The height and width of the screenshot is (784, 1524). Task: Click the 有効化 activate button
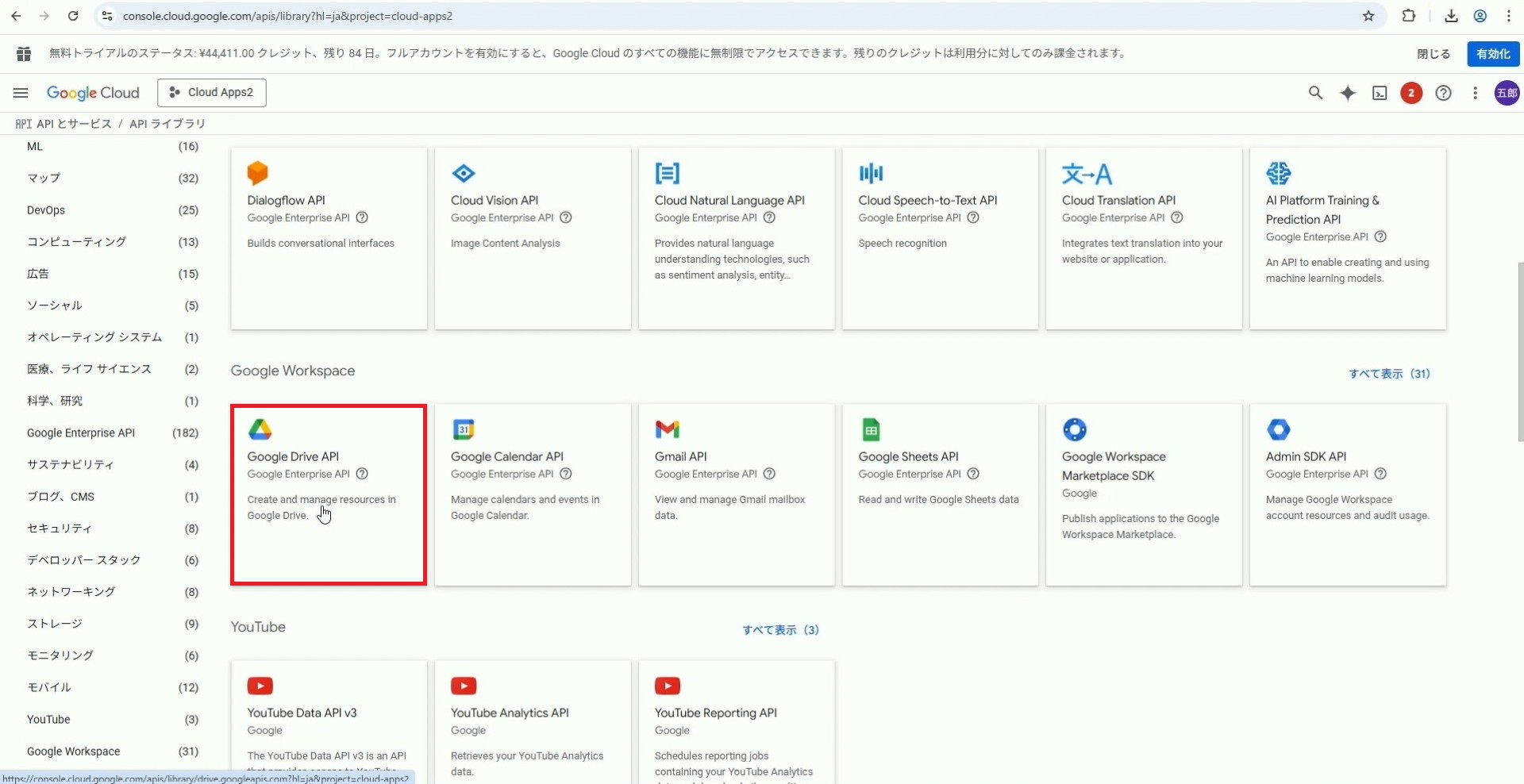point(1493,54)
